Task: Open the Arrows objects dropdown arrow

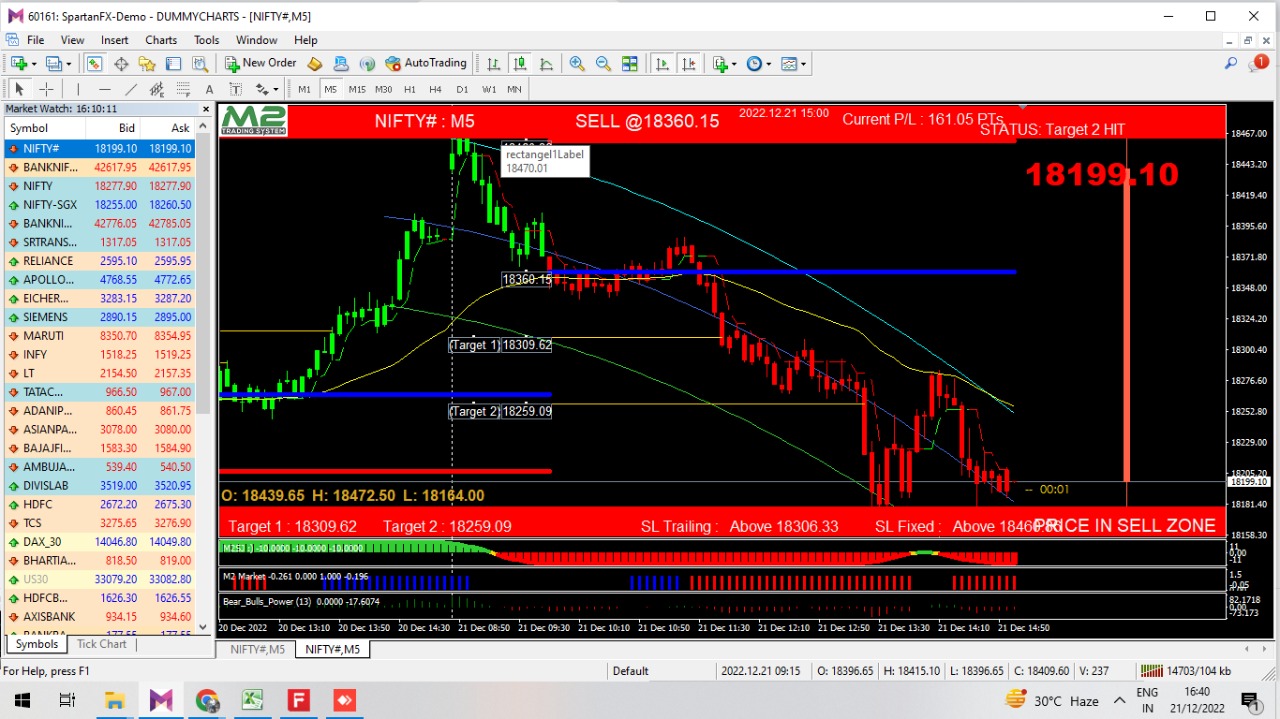Action: pyautogui.click(x=274, y=89)
